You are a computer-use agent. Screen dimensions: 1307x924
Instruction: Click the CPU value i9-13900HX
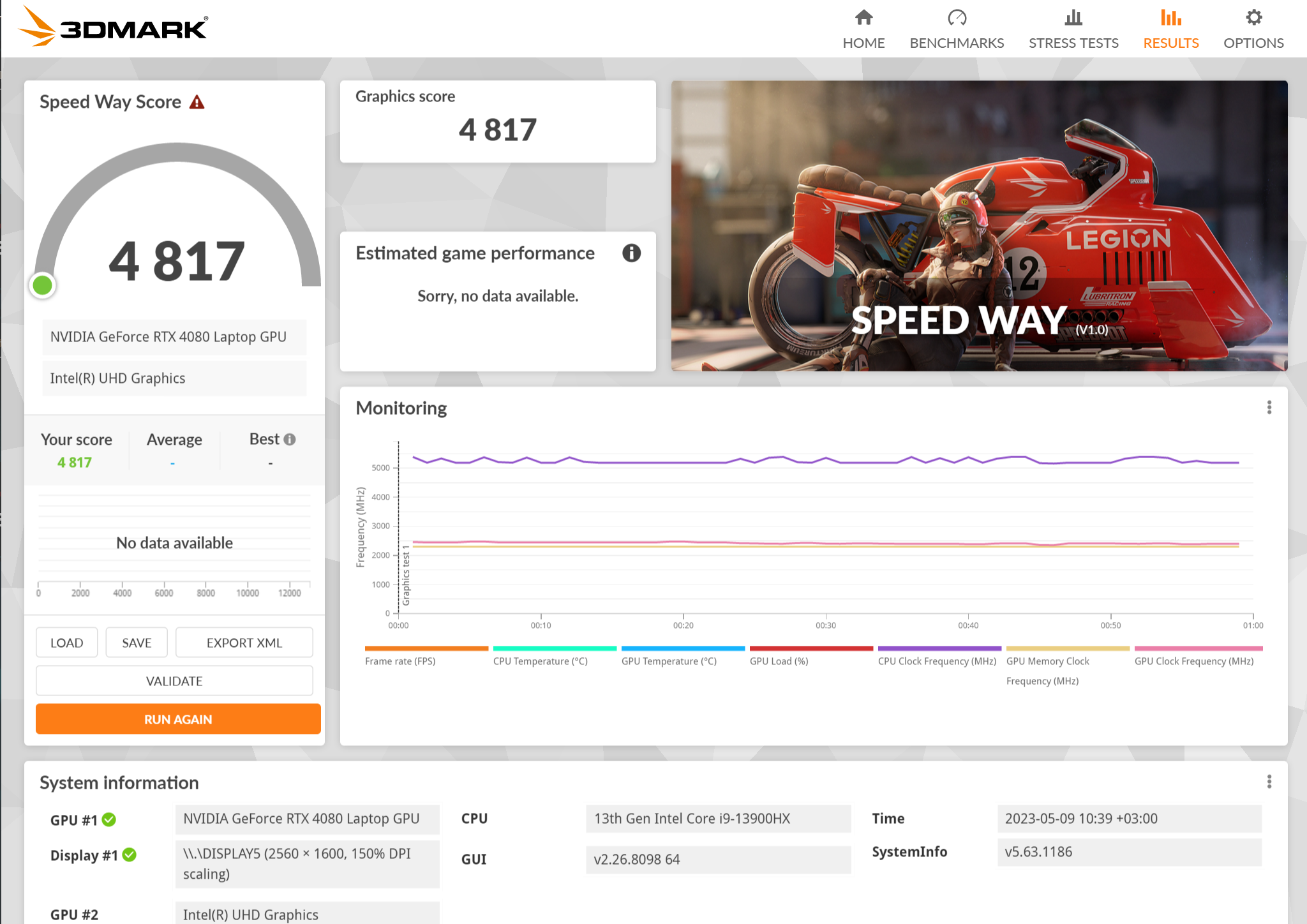point(719,819)
